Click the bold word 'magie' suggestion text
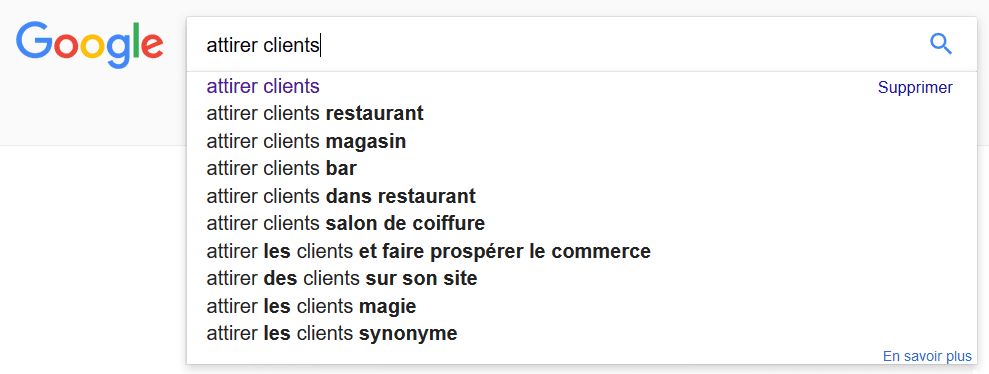The image size is (989, 374). click(387, 307)
